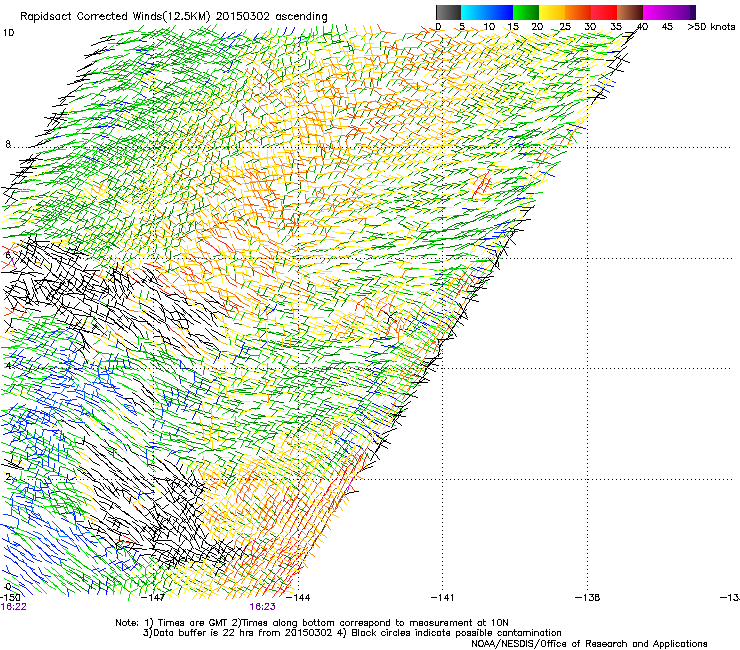Click the '10' latitude axis label

coord(8,33)
